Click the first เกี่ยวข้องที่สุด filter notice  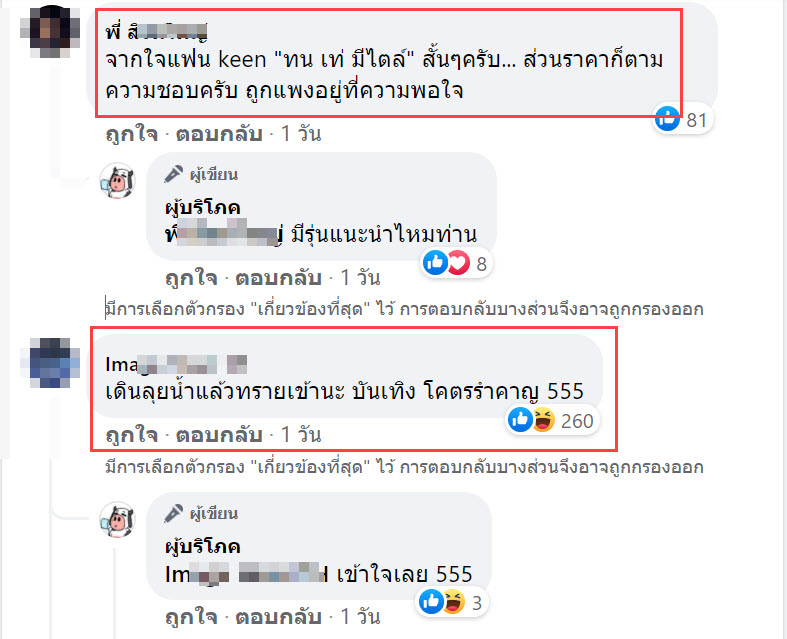coord(404,309)
